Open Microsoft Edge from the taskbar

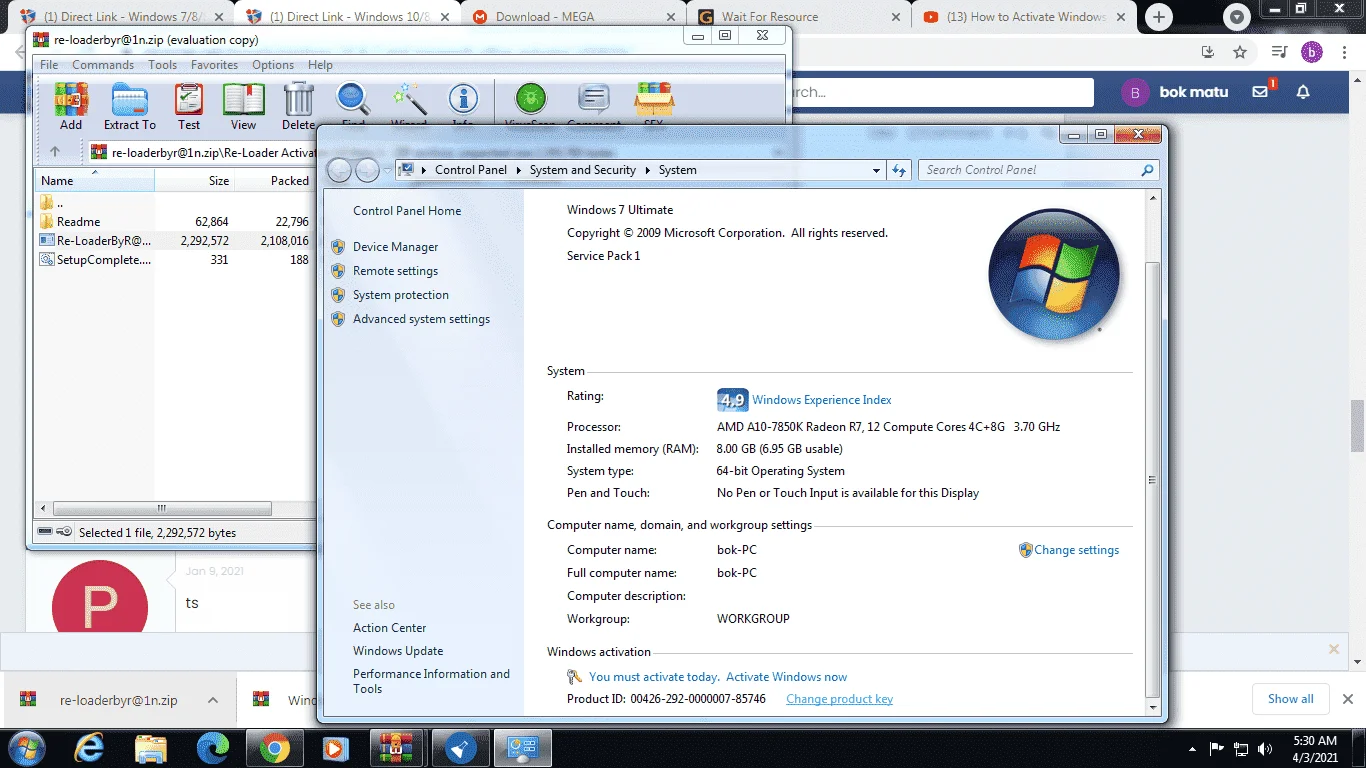click(213, 748)
